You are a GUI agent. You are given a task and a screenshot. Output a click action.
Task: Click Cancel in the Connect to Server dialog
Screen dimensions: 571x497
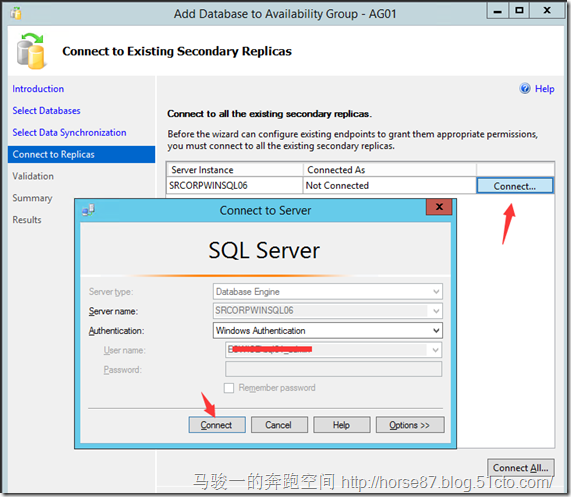coord(279,425)
